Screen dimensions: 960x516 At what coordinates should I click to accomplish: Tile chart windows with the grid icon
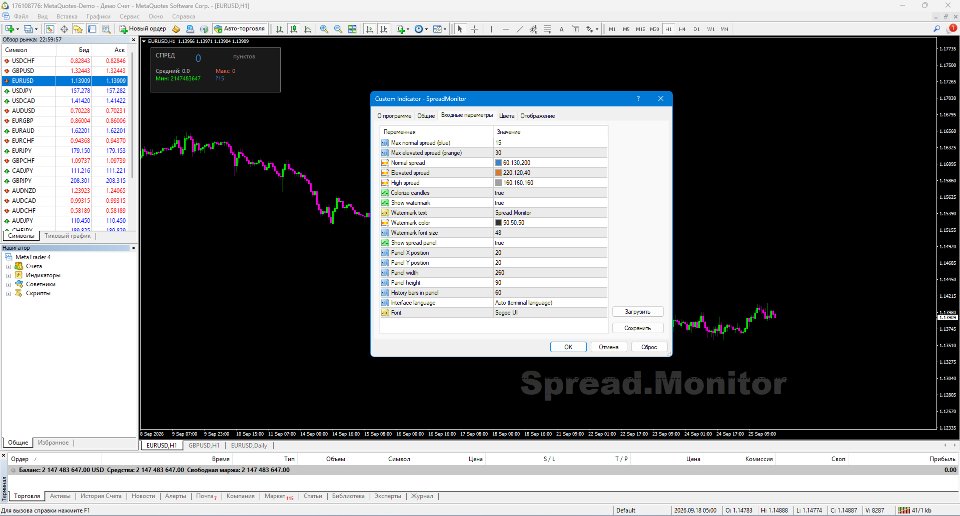pos(352,29)
